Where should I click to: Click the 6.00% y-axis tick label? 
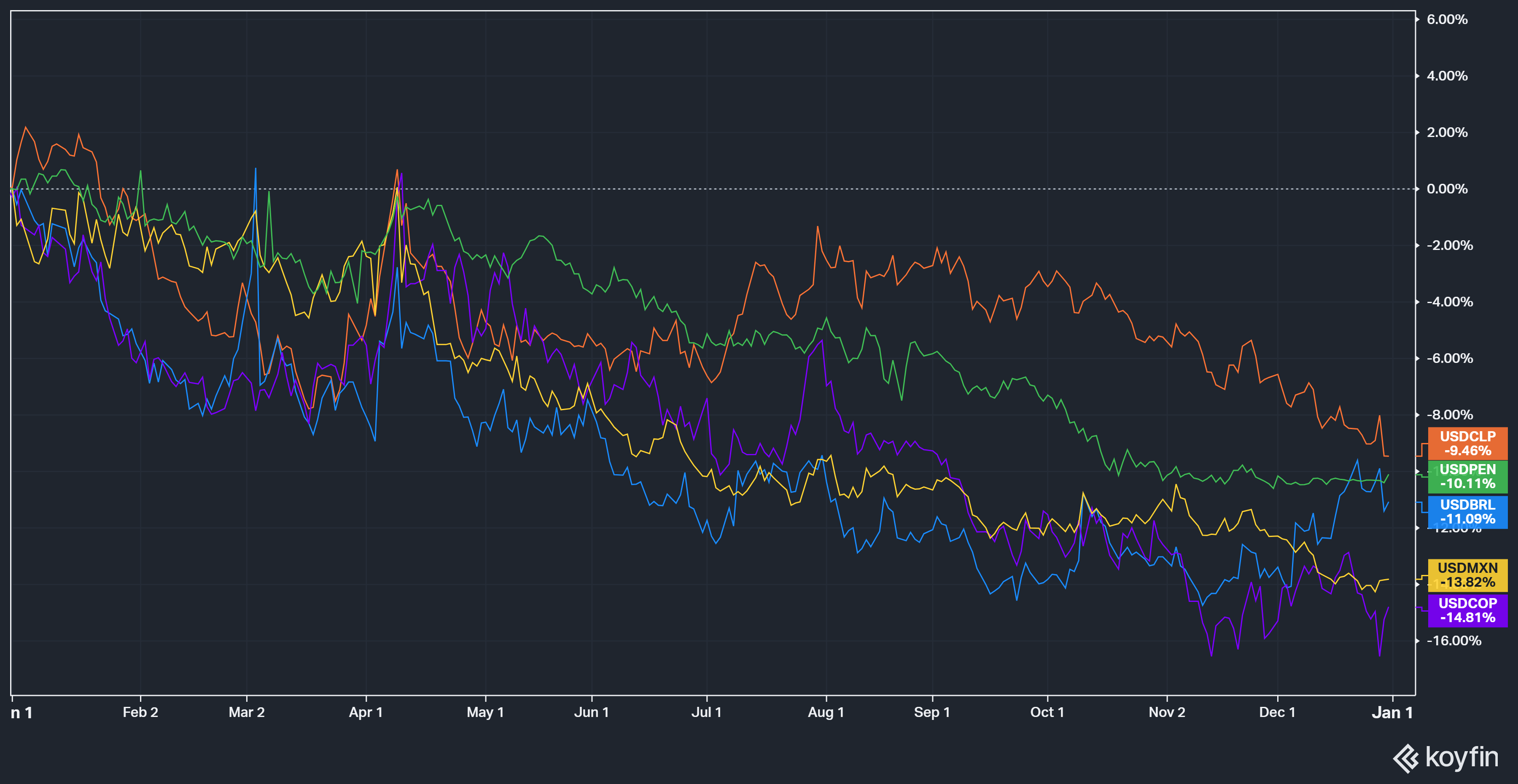pos(1447,19)
